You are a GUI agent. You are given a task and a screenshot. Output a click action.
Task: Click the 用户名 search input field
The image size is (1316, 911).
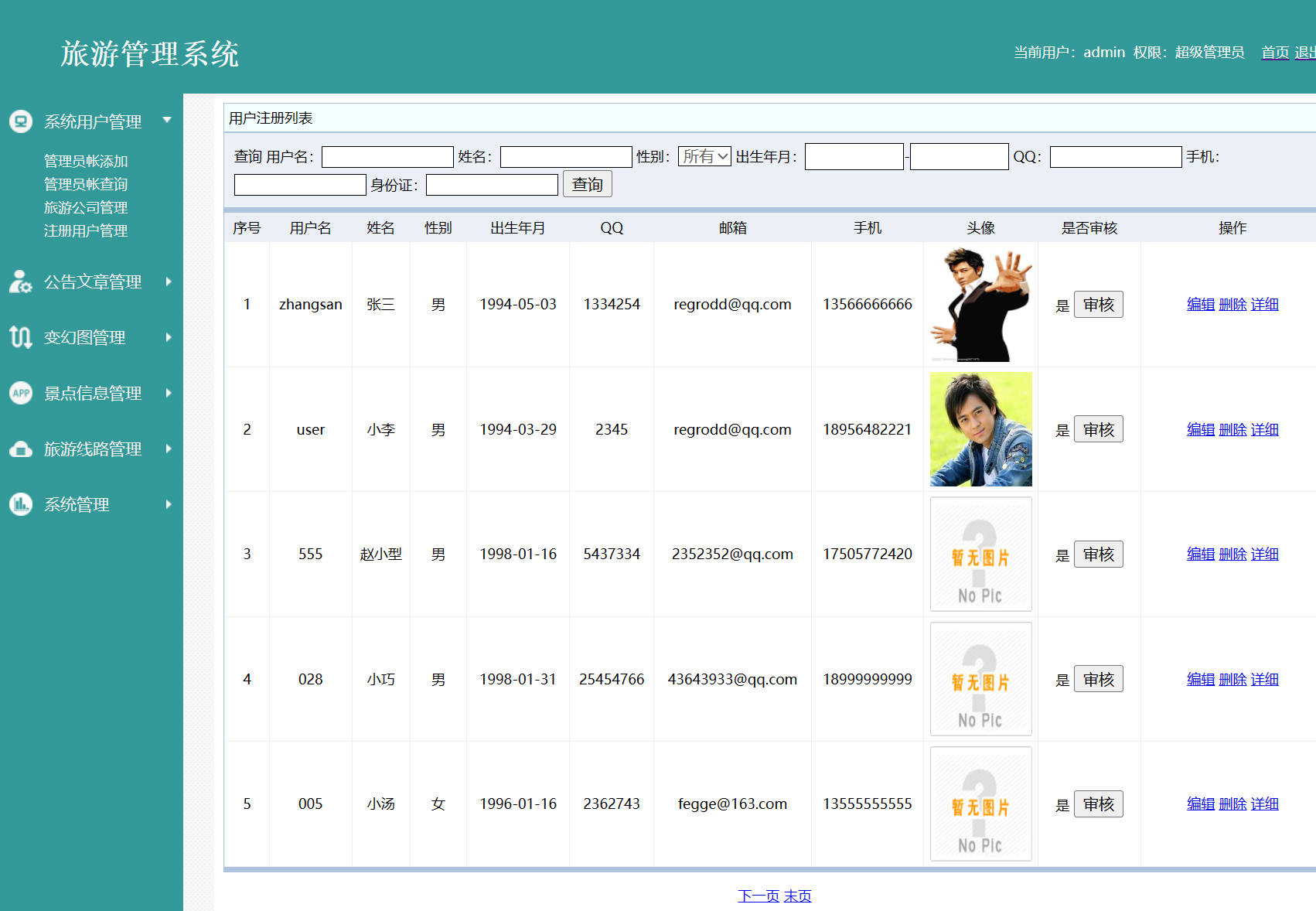coord(387,156)
